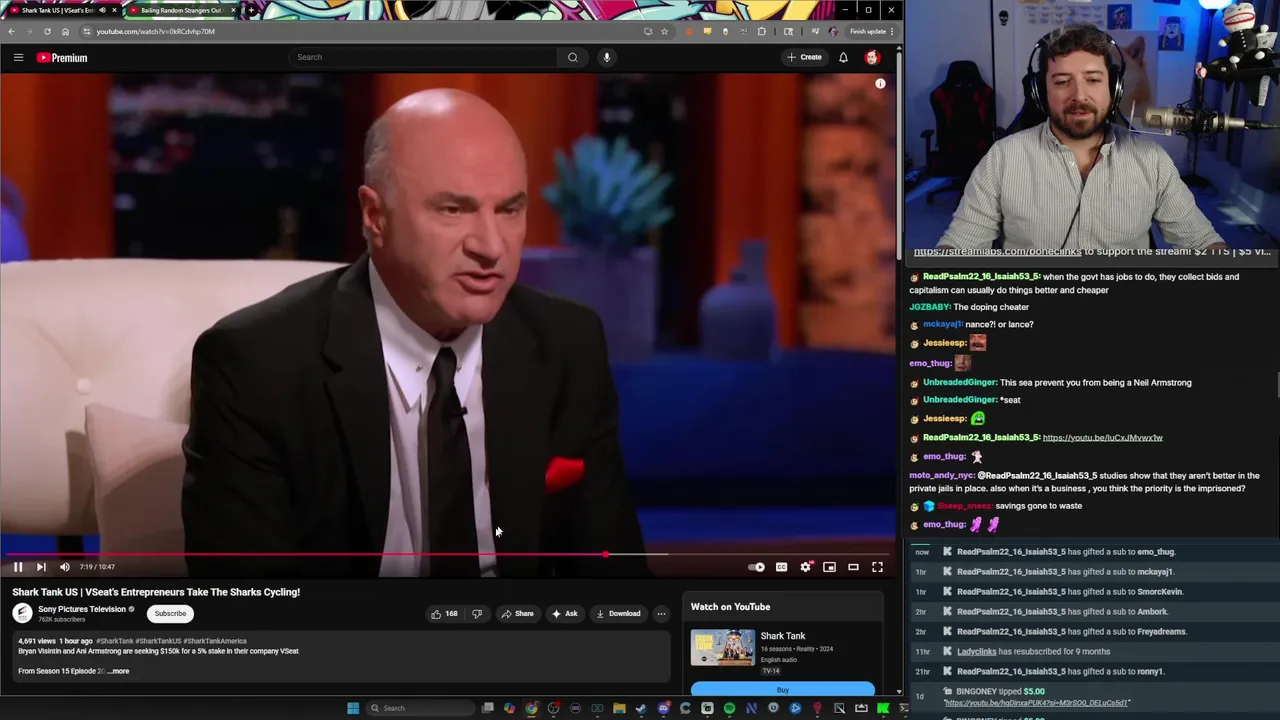Open the youtu.be link in chat

coord(1102,438)
